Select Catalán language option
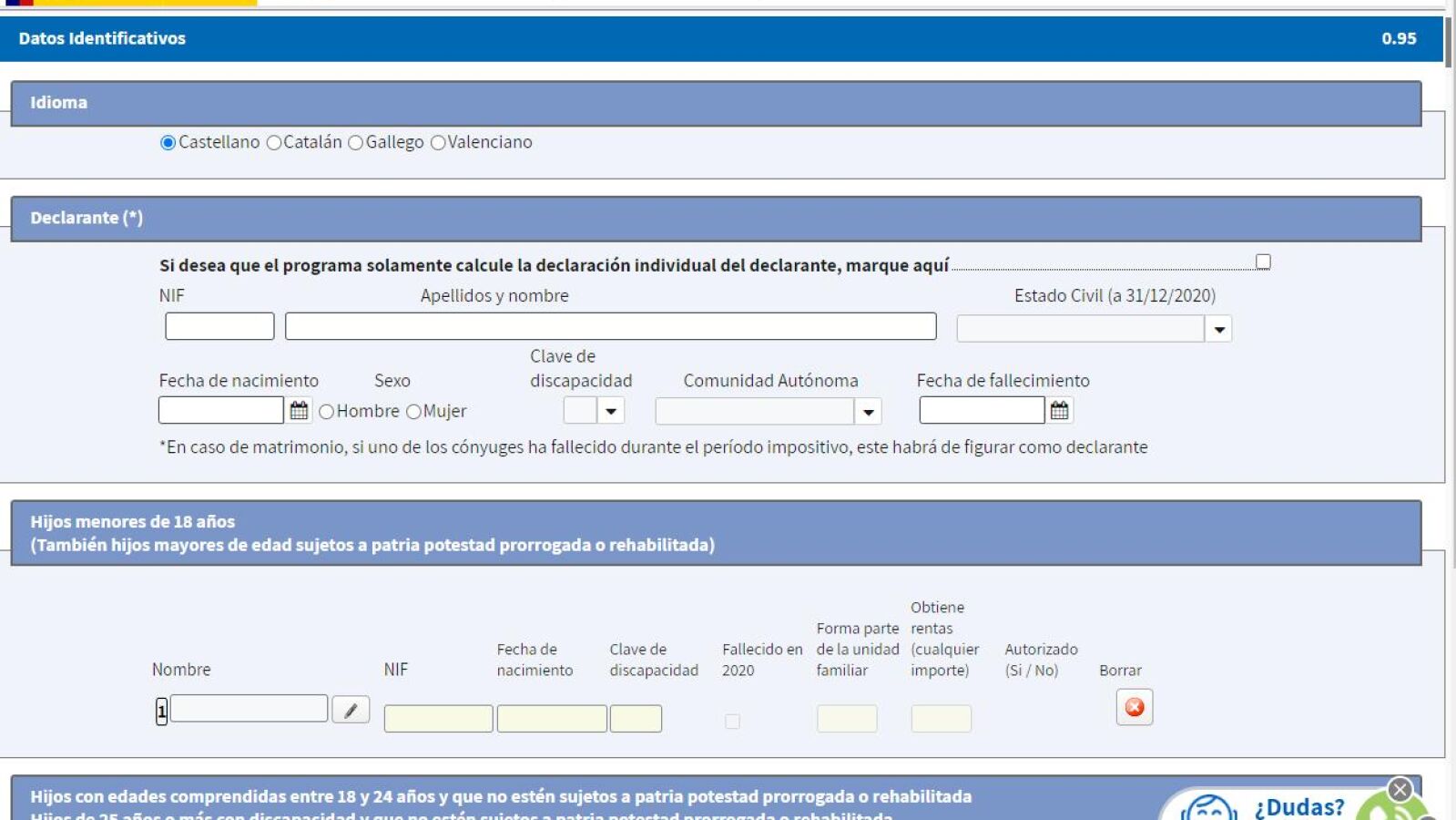This screenshot has width=1456, height=820. pyautogui.click(x=274, y=143)
